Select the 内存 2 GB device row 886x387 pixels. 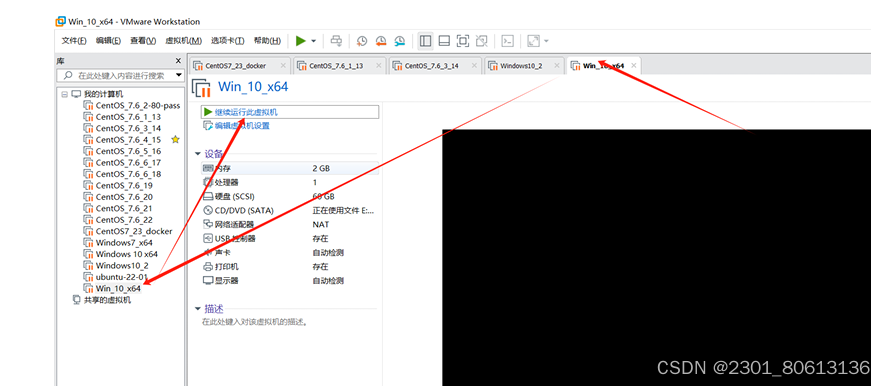[290, 168]
